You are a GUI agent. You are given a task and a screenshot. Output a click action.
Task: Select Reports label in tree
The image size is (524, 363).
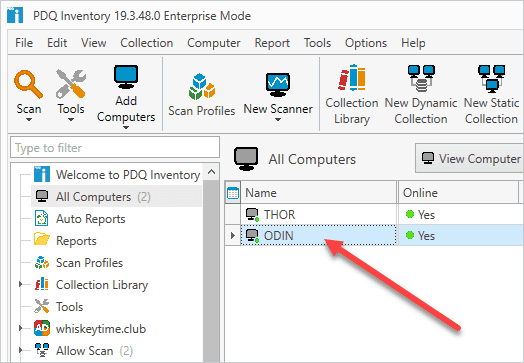pos(76,241)
